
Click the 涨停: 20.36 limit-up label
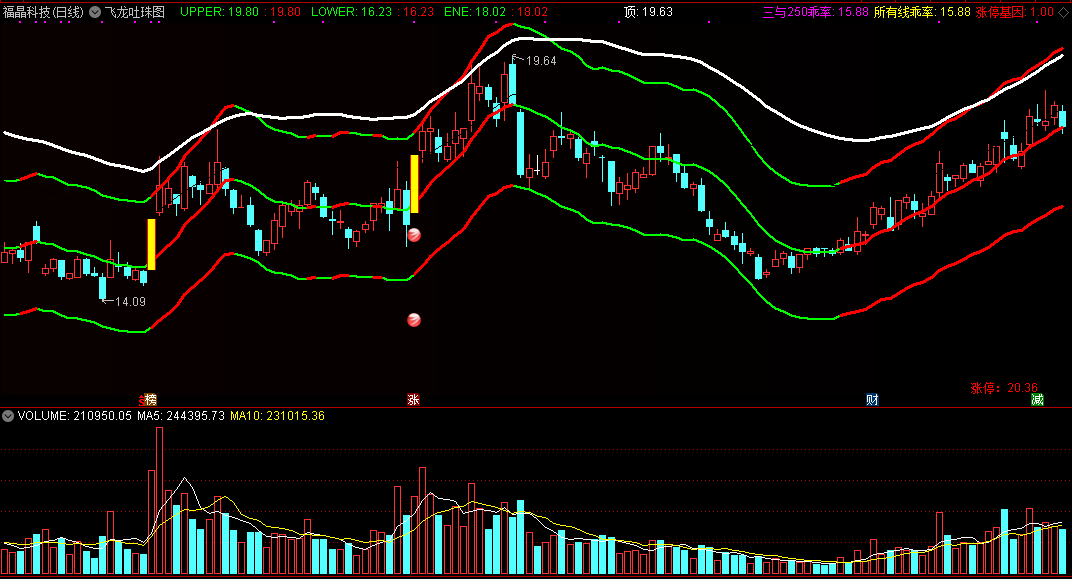(1004, 388)
